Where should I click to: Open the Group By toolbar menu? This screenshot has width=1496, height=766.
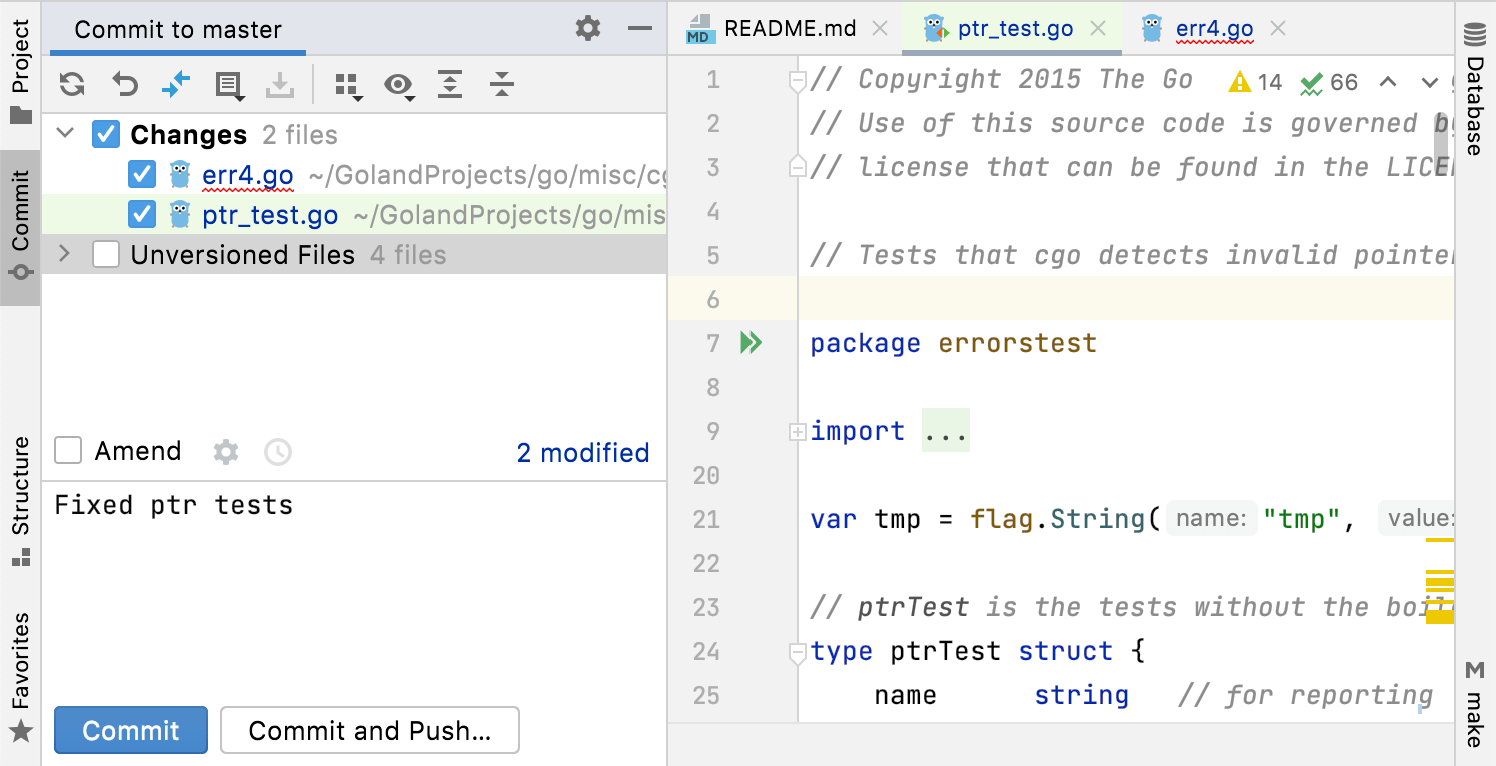tap(348, 86)
